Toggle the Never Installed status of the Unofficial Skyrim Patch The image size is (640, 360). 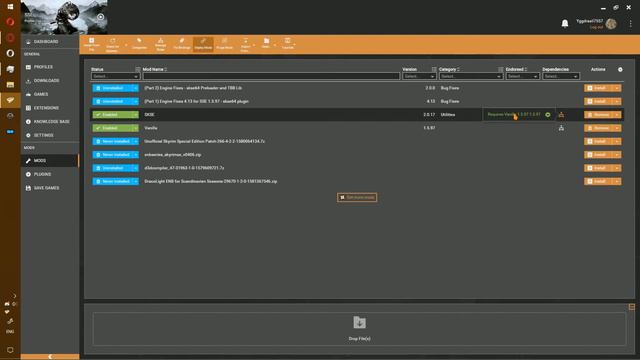pos(112,141)
